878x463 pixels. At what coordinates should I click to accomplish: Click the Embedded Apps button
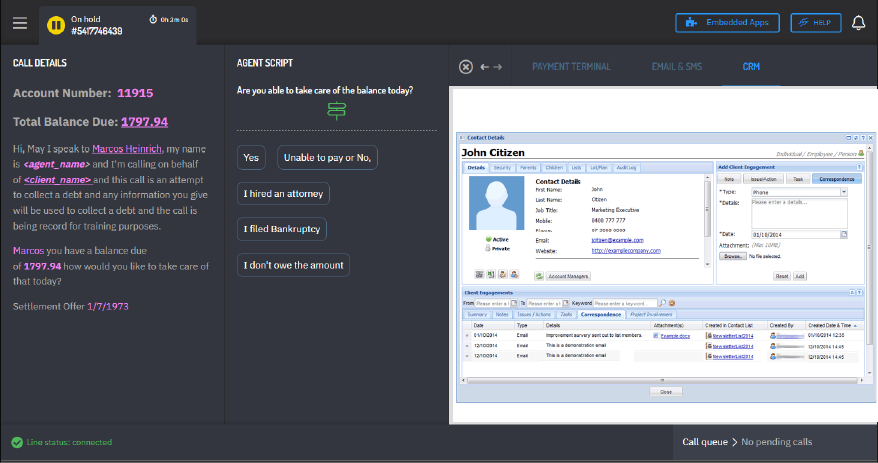pyautogui.click(x=727, y=23)
